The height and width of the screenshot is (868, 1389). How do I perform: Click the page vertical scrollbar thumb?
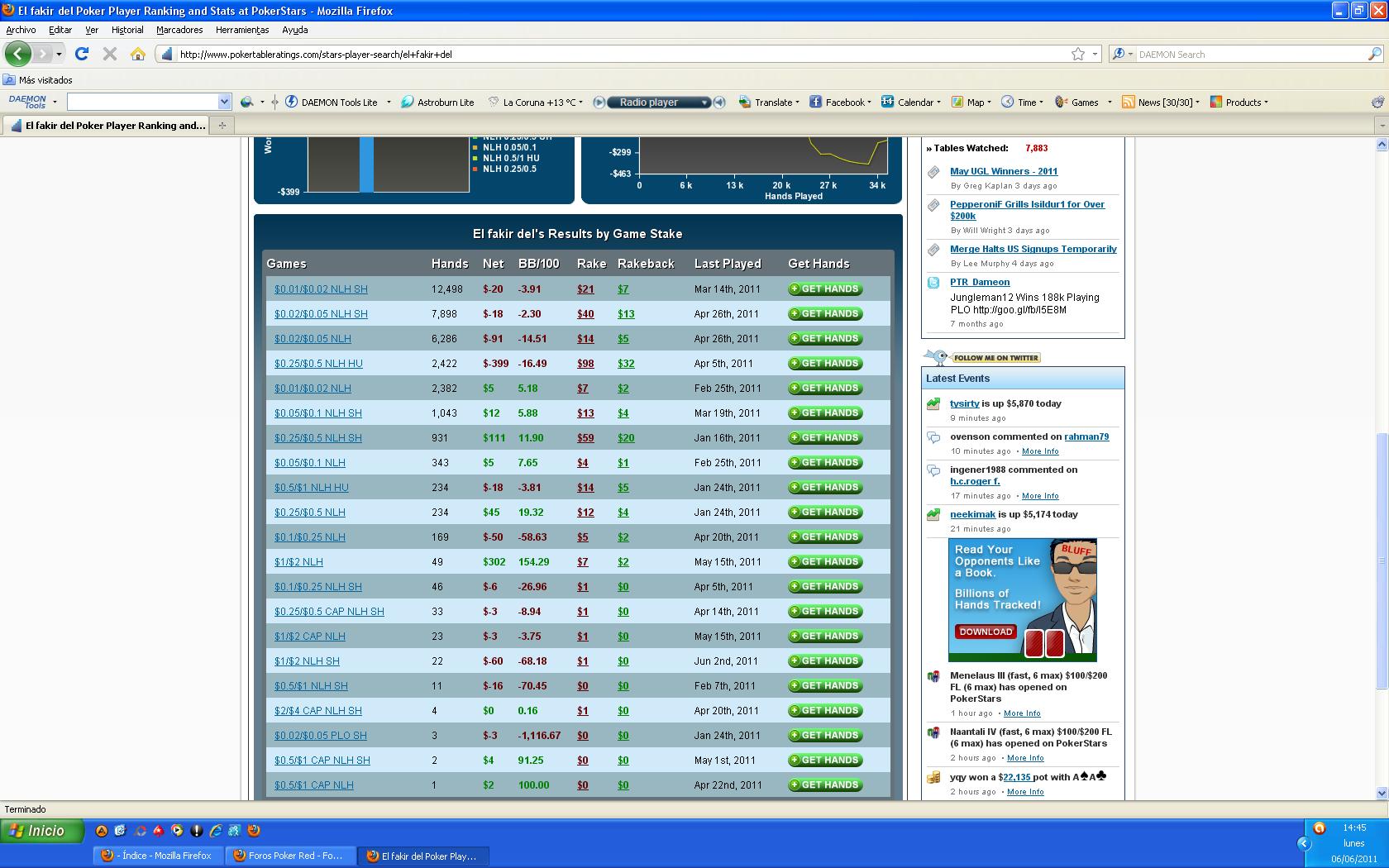(1381, 560)
